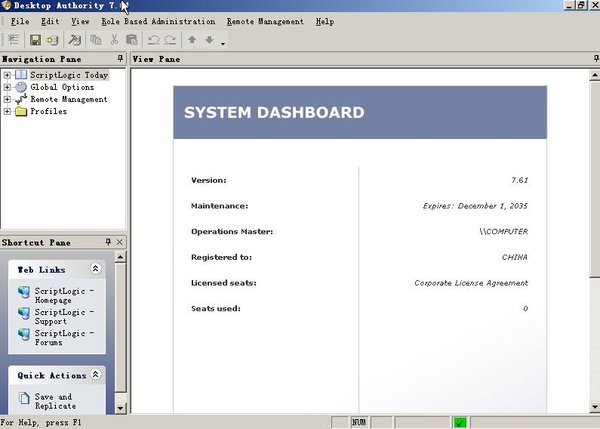600x429 pixels.
Task: Click the View Pane vertical scrollbar thumb
Action: tap(595, 179)
